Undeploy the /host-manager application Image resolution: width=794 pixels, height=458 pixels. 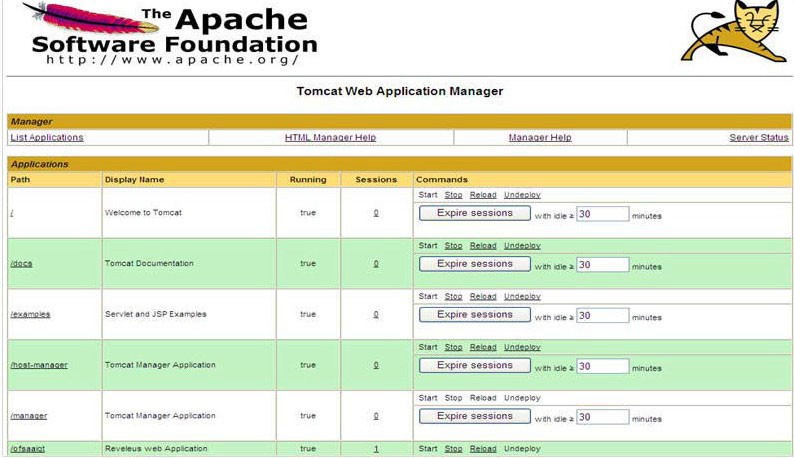tap(522, 347)
